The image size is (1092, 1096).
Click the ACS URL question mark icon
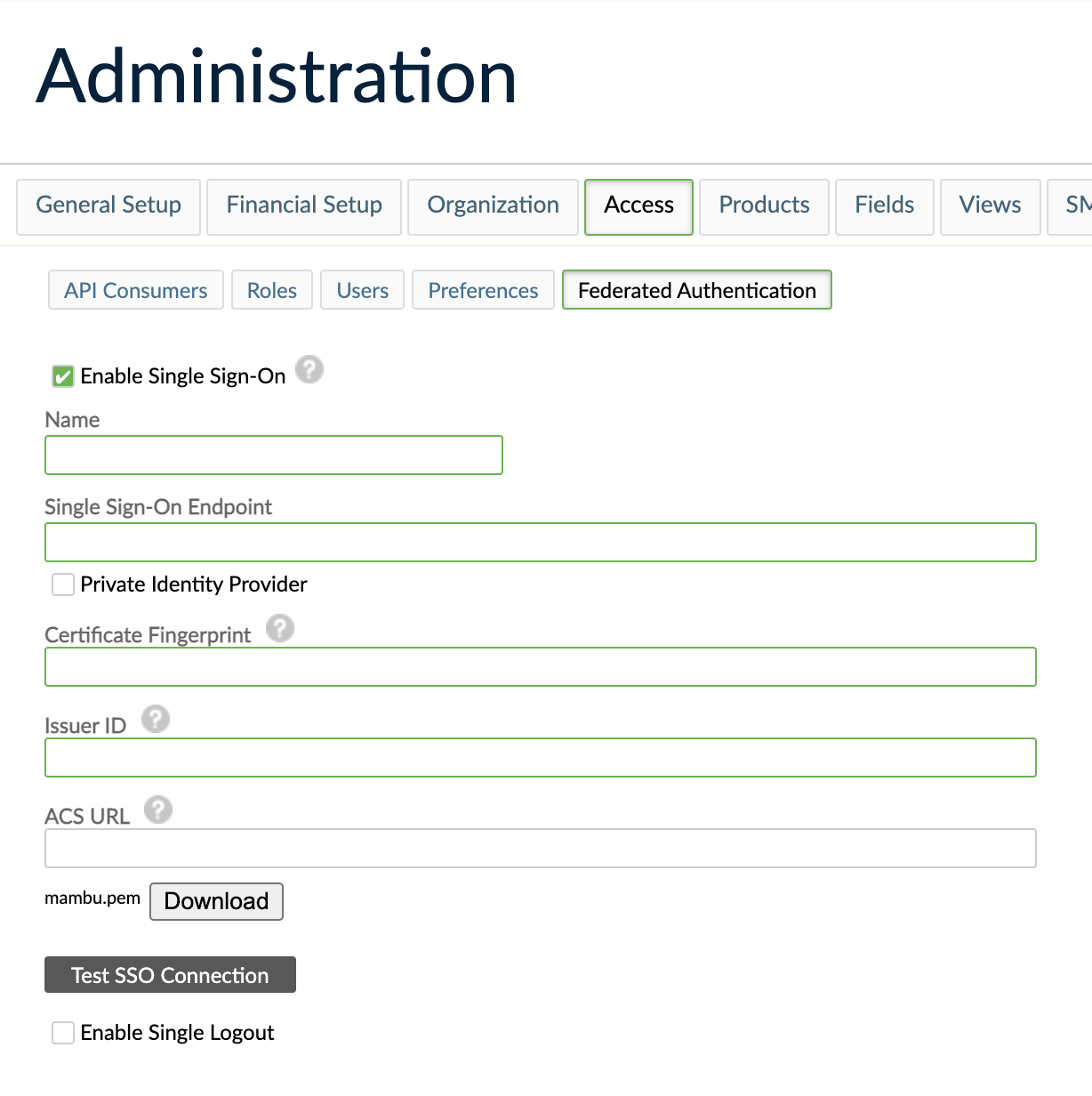159,810
